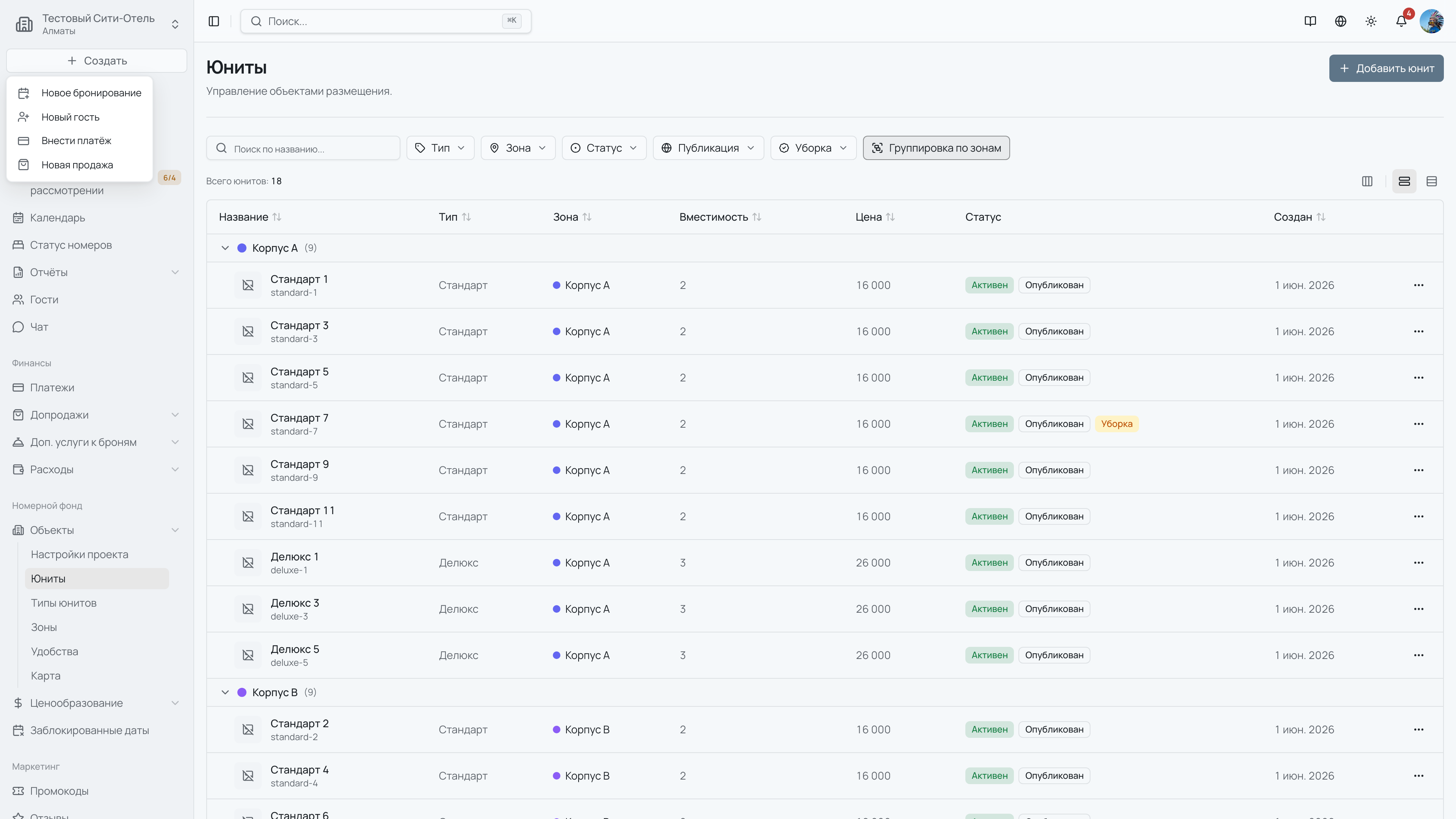This screenshot has width=1456, height=819.
Task: Click the Добавить юнит button
Action: tap(1386, 68)
